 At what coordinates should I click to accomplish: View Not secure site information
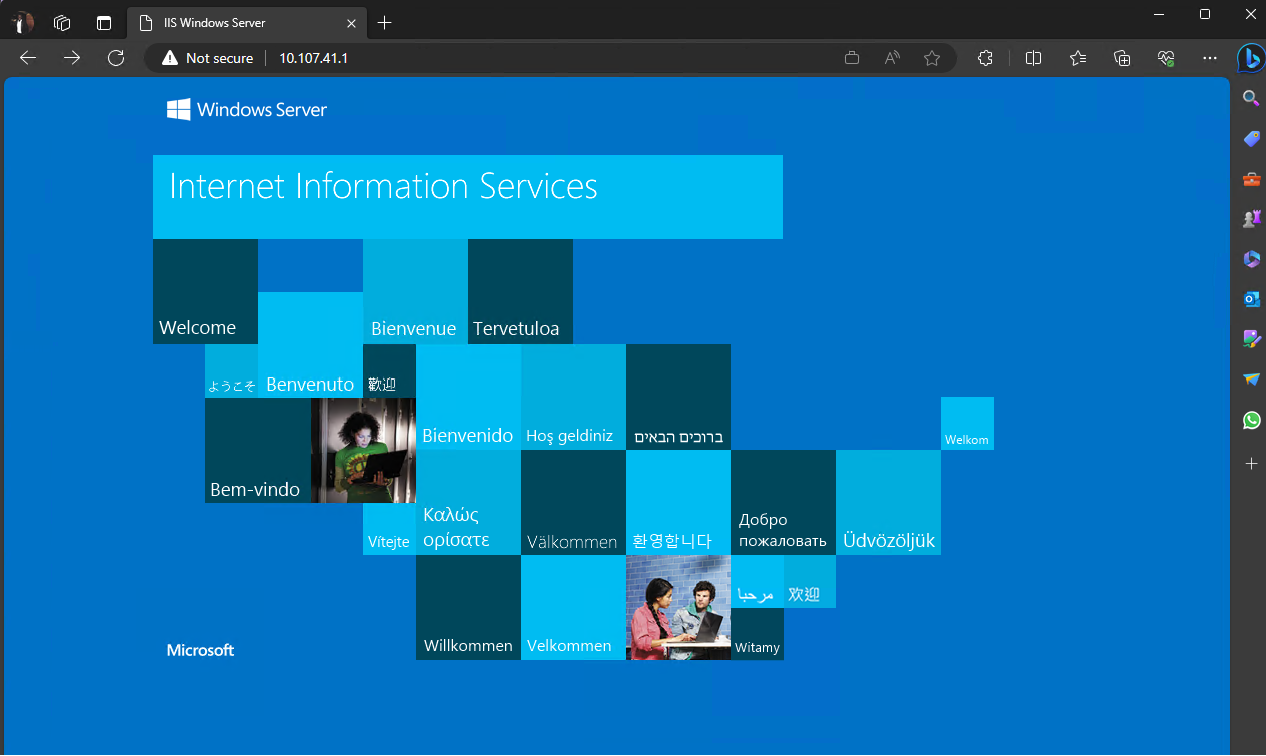point(207,58)
